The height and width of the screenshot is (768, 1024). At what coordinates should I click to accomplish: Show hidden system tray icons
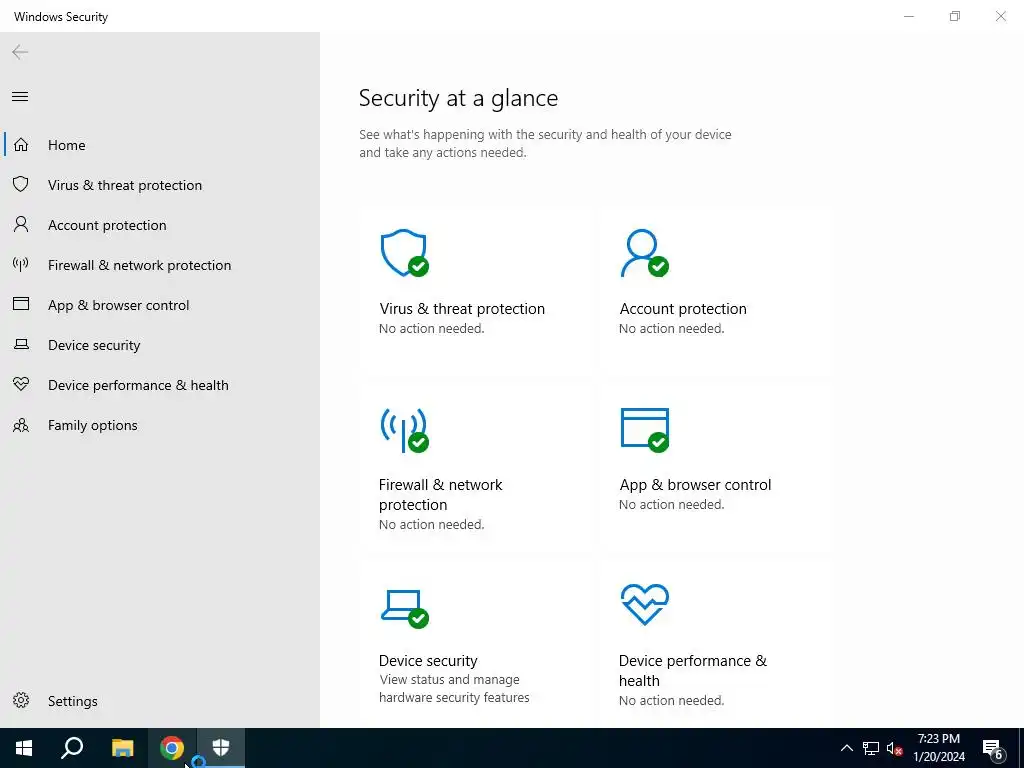(x=846, y=748)
